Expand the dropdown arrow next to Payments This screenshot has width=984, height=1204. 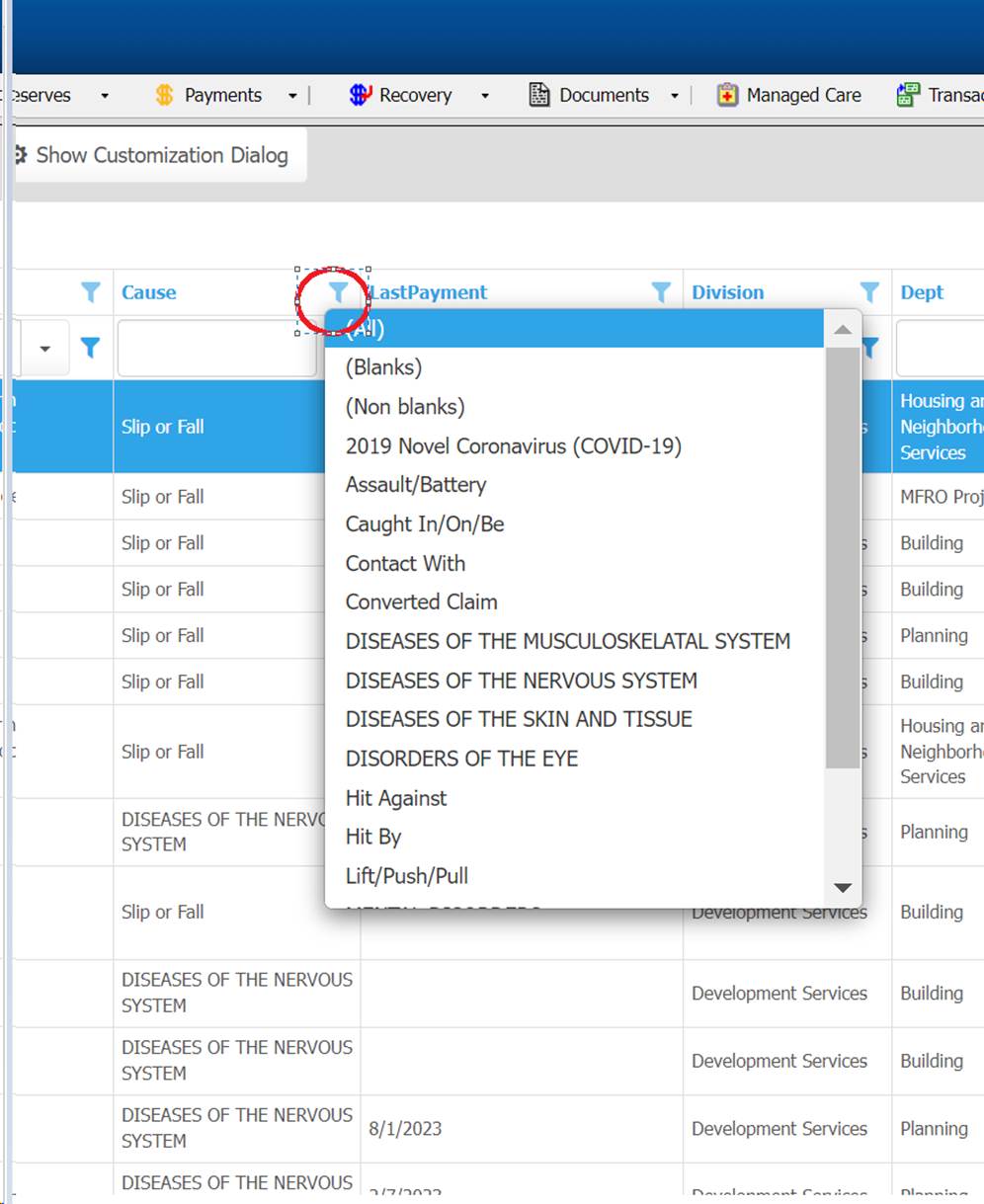tap(292, 95)
